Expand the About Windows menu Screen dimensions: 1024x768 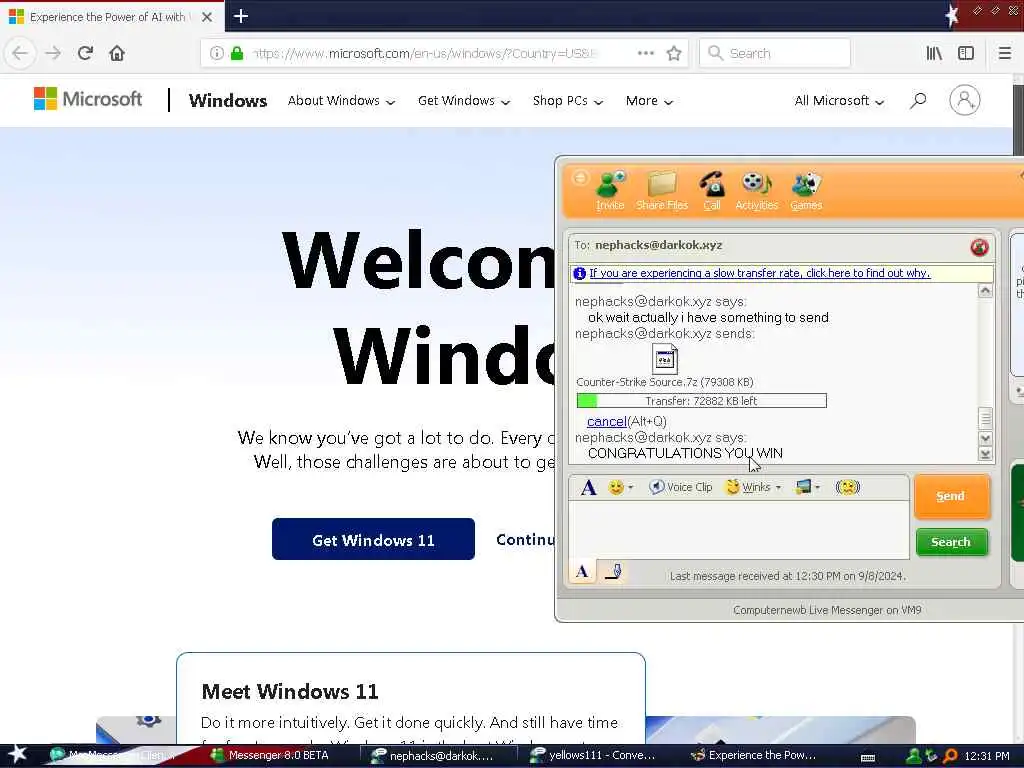click(x=341, y=101)
